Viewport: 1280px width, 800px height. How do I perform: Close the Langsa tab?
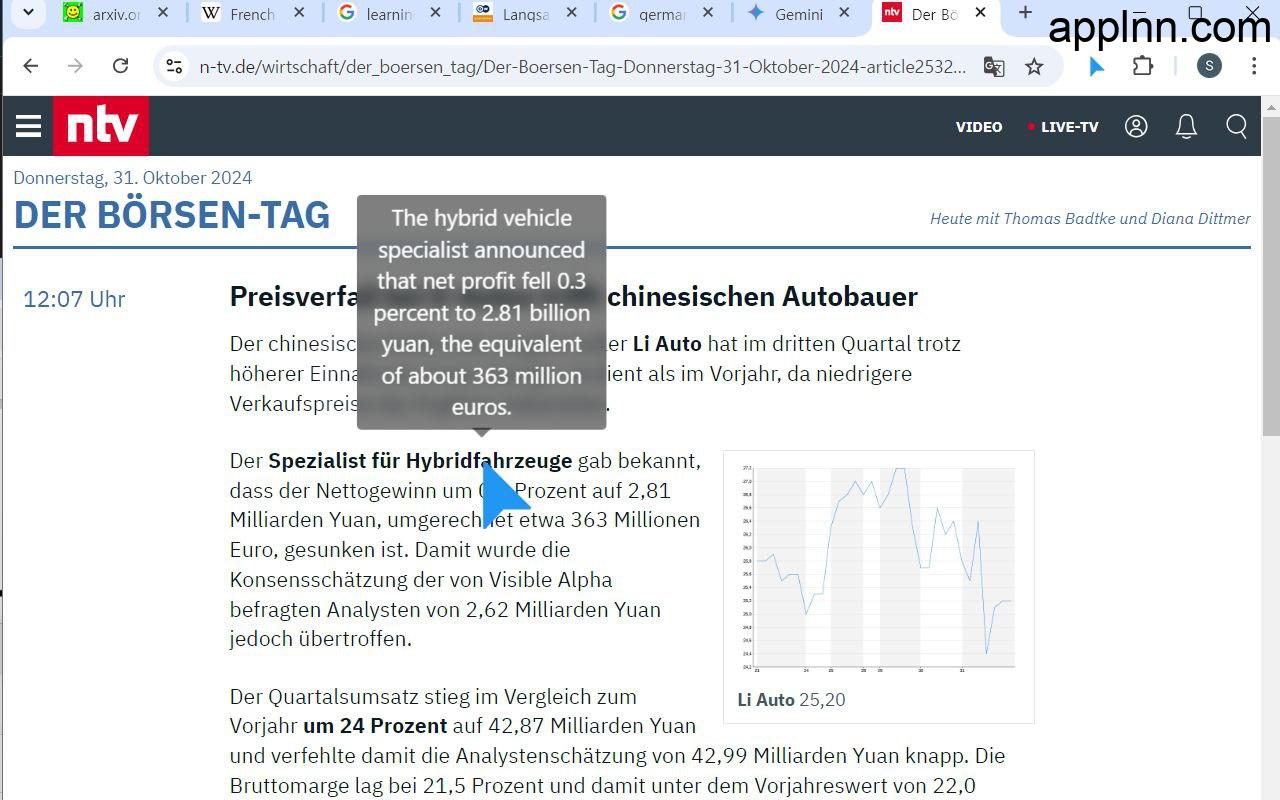571,13
